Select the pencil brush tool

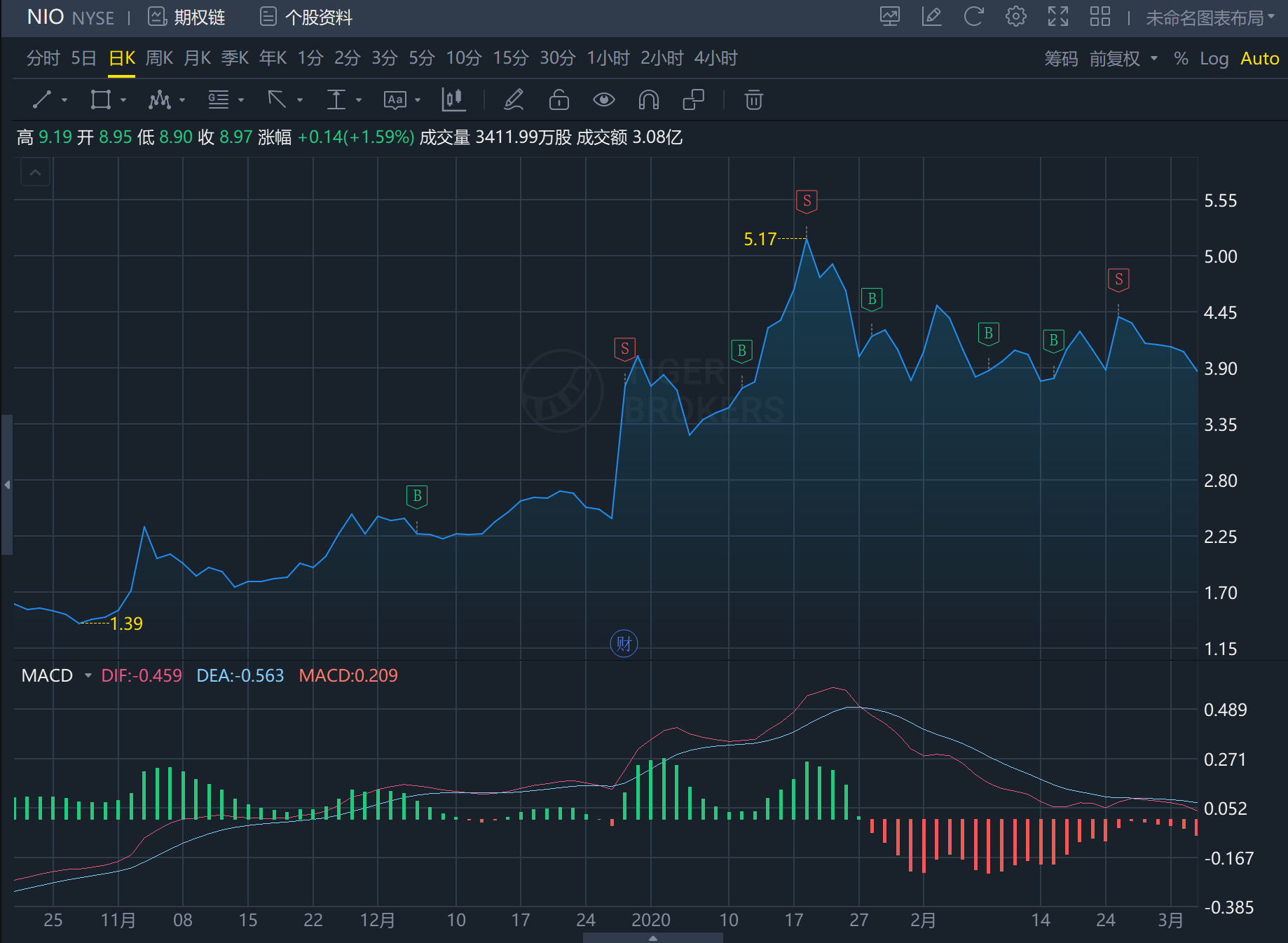514,100
